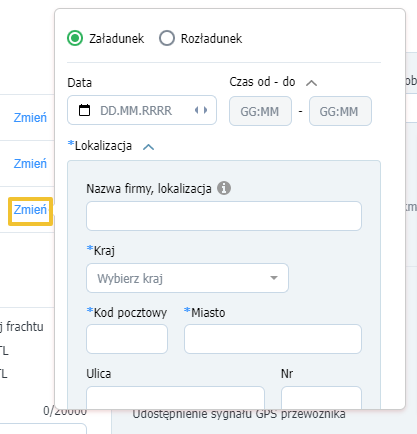Click the Nr input field
The image size is (417, 434).
[x=321, y=397]
